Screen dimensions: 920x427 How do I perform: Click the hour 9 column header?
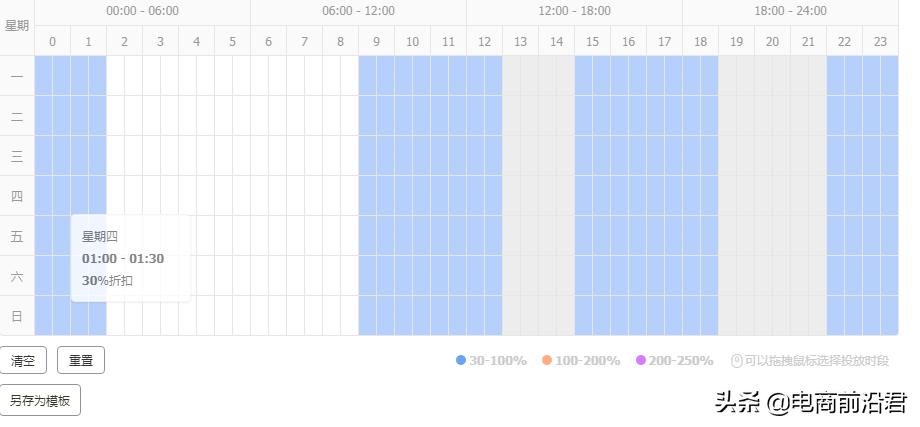coord(376,41)
